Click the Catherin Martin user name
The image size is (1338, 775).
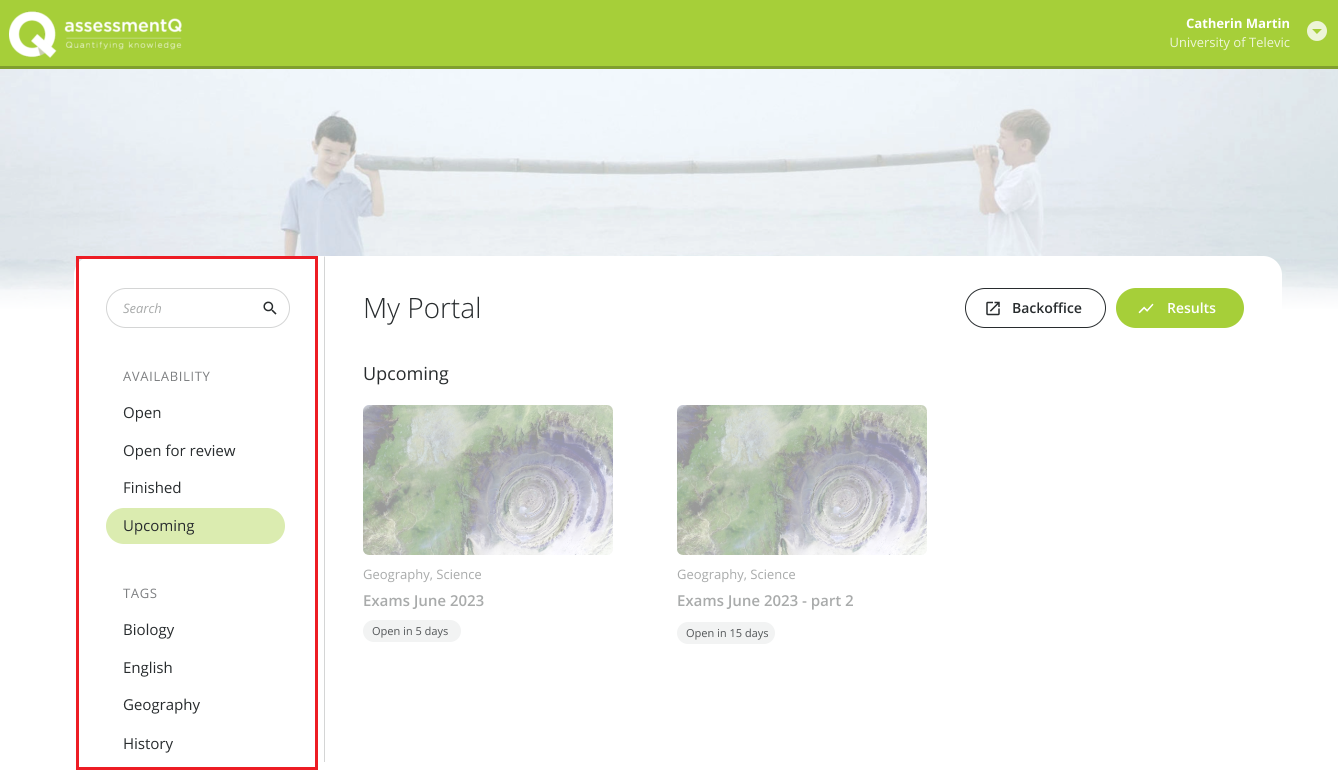coord(1237,23)
